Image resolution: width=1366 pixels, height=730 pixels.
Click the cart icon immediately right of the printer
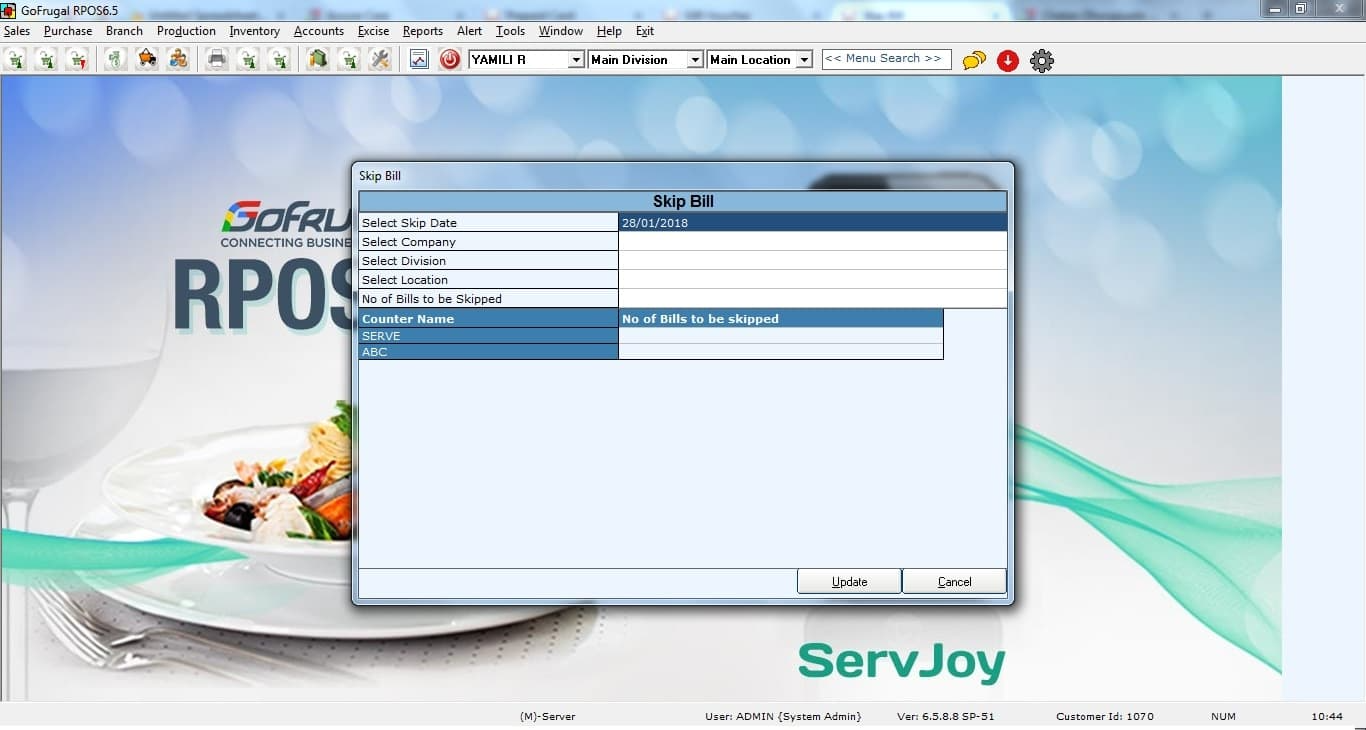pyautogui.click(x=248, y=60)
